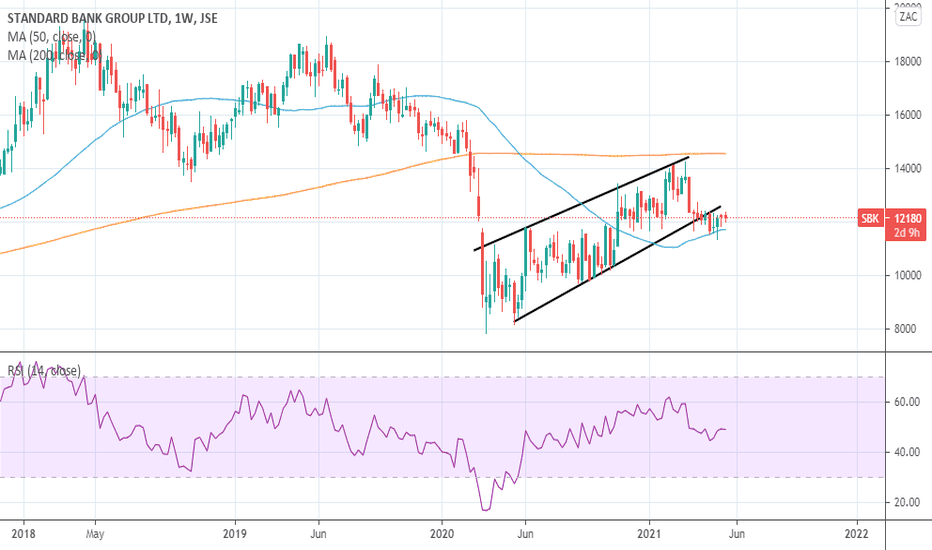Viewport: 932px width, 550px height.
Task: Click the 40.00 RSI axis label
Action: pyautogui.click(x=907, y=452)
